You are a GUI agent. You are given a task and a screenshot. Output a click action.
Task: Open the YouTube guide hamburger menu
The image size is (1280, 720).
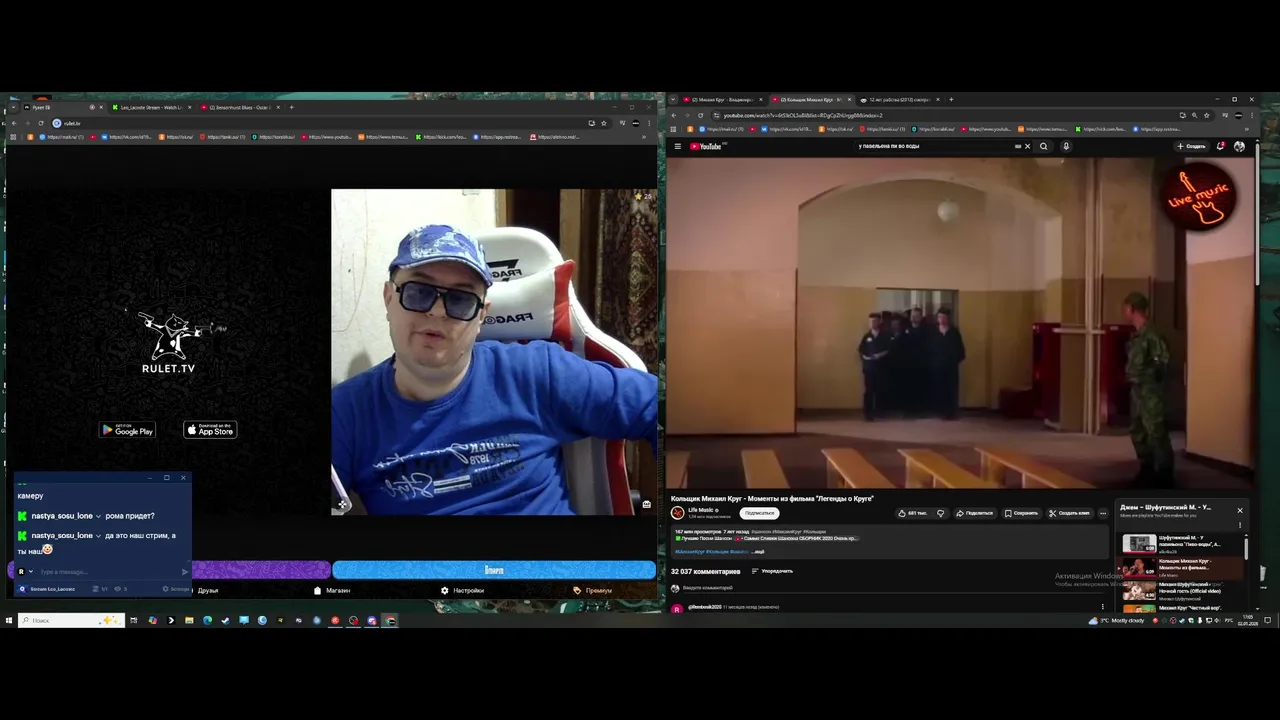click(x=677, y=146)
